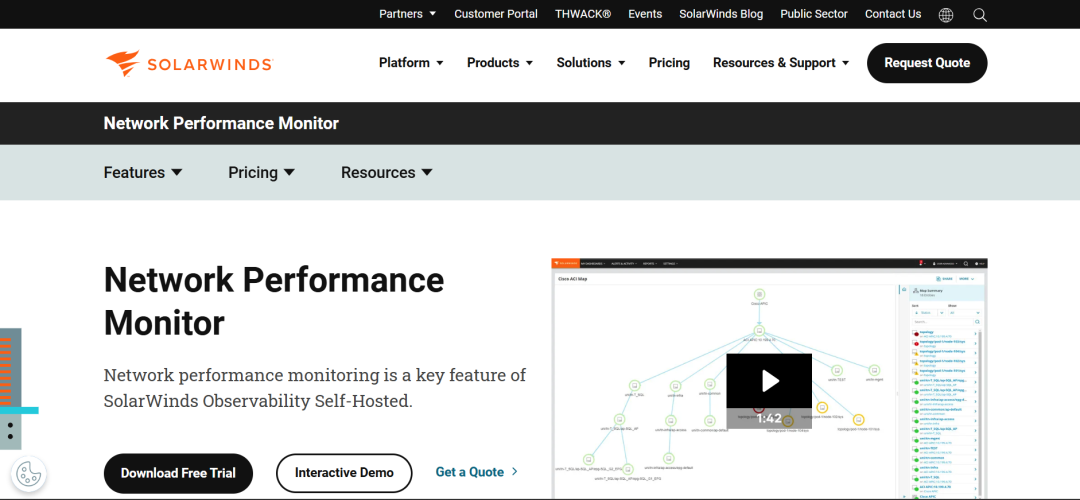Screen dimensions: 1080x500
Task: Open the Products menu
Action: pyautogui.click(x=500, y=63)
